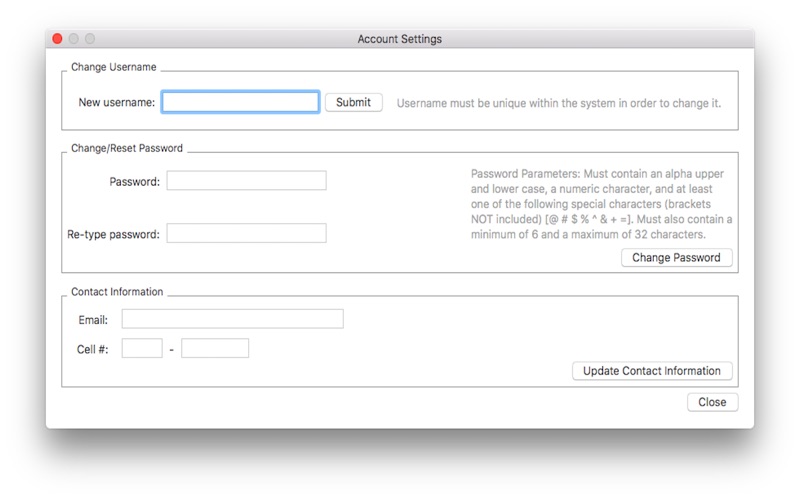Click the 'Email:' label

coord(93,320)
